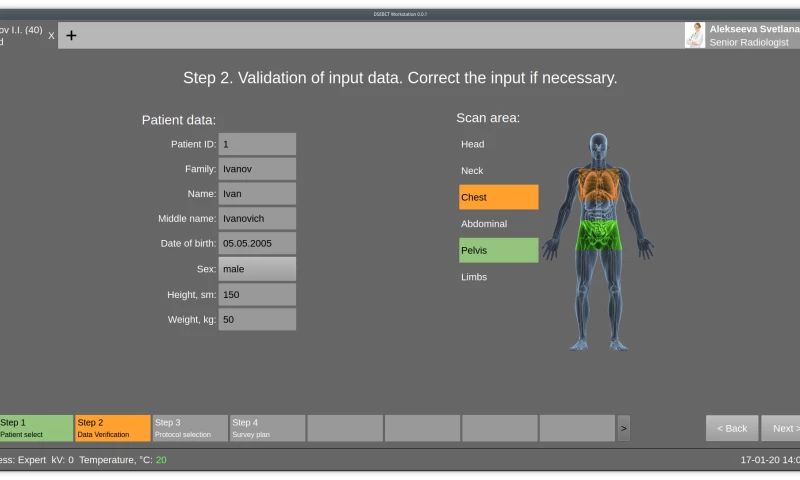
Task: Select the Senior Radiologist role text
Action: 748,42
